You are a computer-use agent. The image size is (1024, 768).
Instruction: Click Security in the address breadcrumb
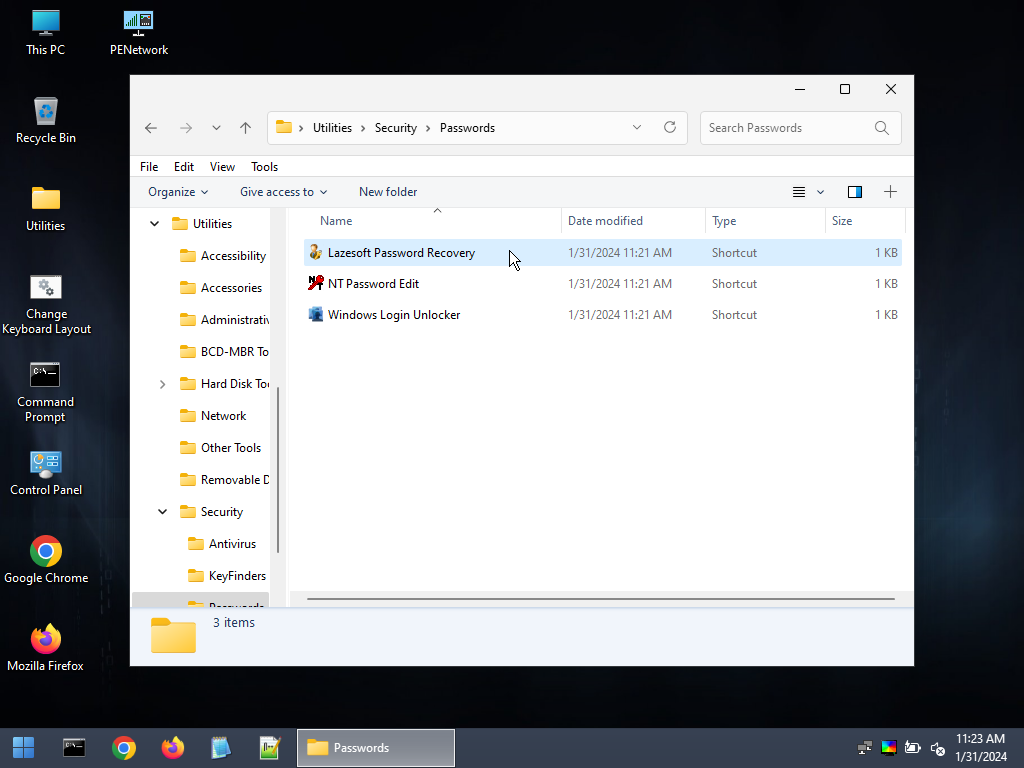(x=396, y=128)
